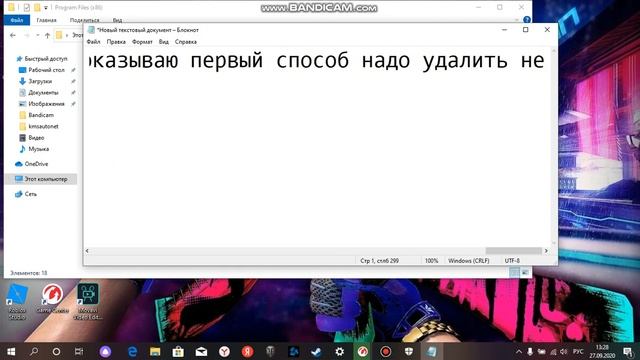Open Mail app from taskbar
Screen dimensions: 640x360
coord(201,351)
